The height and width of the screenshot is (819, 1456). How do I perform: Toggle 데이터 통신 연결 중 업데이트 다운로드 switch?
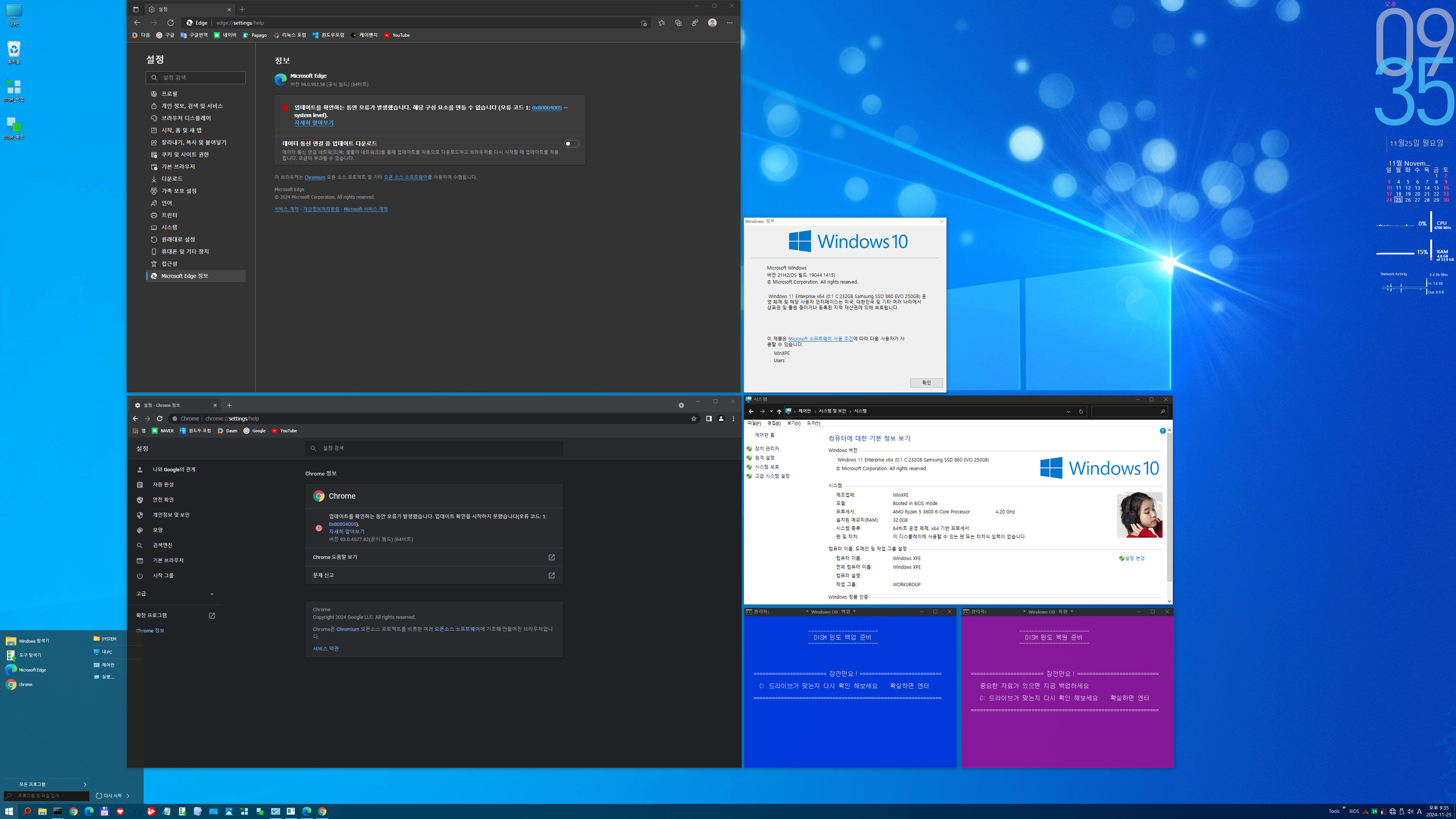tap(571, 144)
